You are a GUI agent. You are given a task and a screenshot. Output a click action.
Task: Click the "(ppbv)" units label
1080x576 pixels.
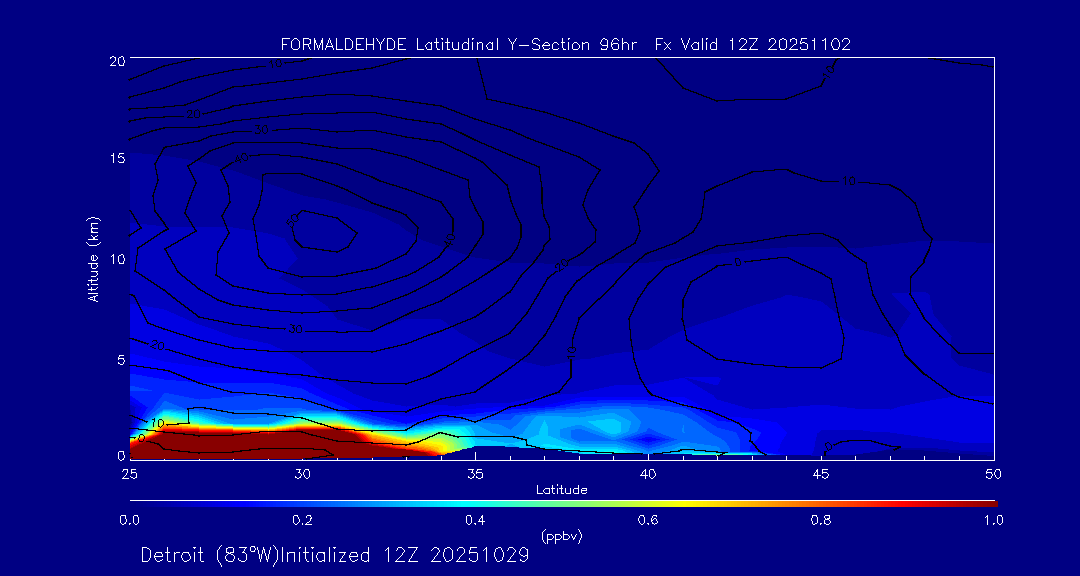pyautogui.click(x=561, y=535)
